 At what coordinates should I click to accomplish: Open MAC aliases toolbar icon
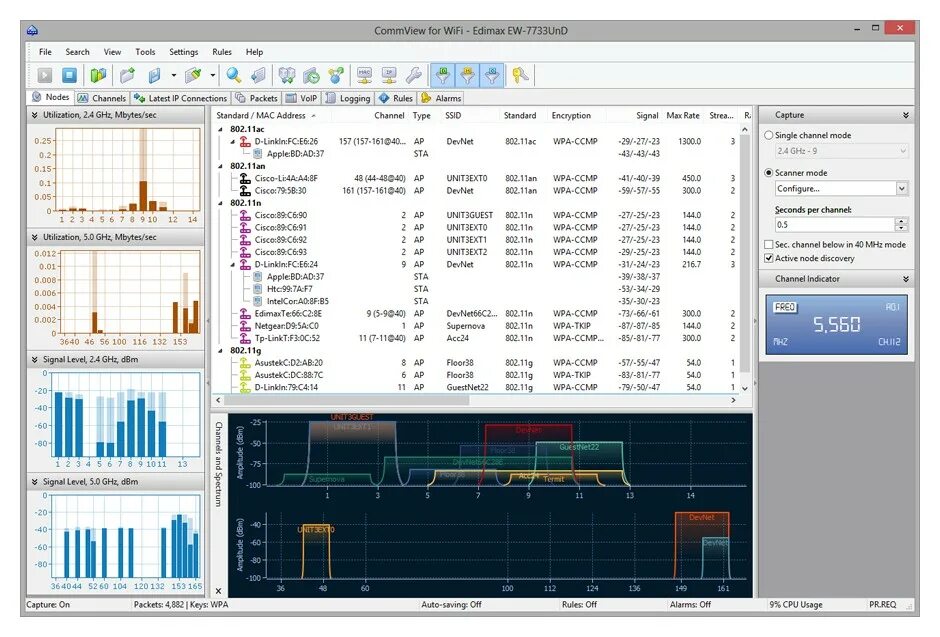364,76
